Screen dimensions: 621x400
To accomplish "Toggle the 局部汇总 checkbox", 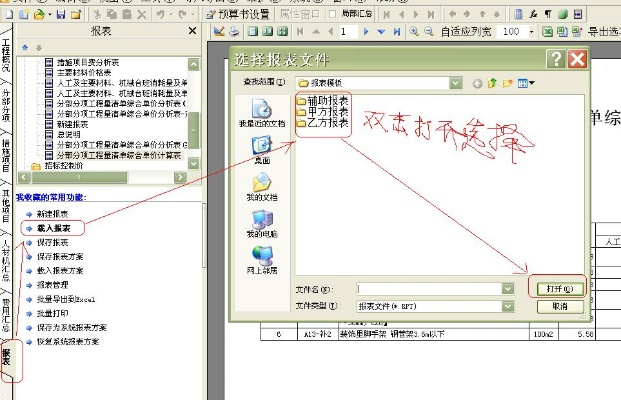I will [x=330, y=15].
